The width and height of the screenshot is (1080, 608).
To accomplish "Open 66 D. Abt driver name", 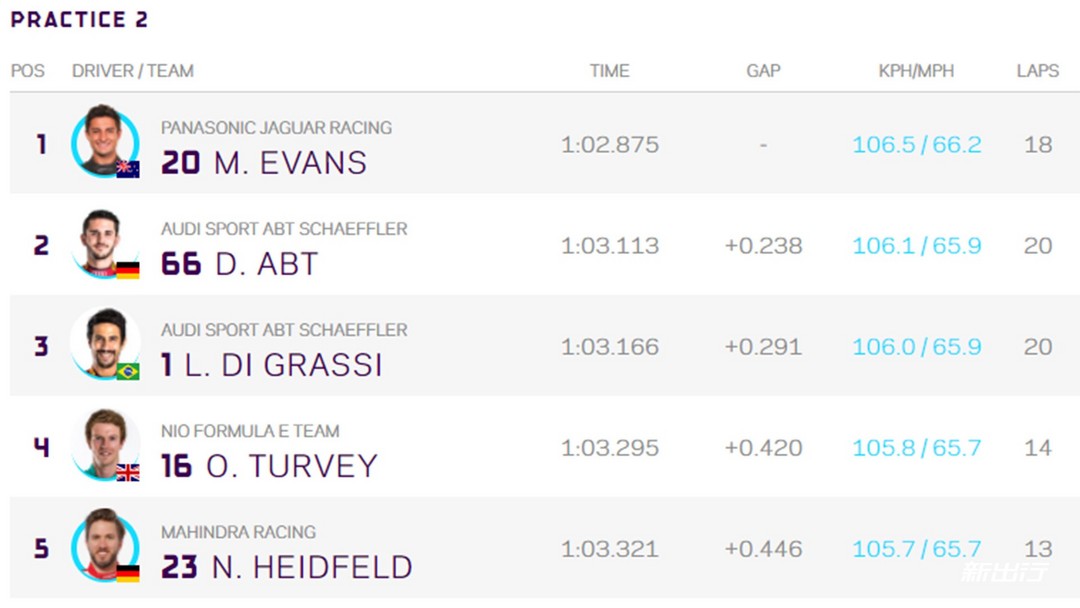I will 240,264.
